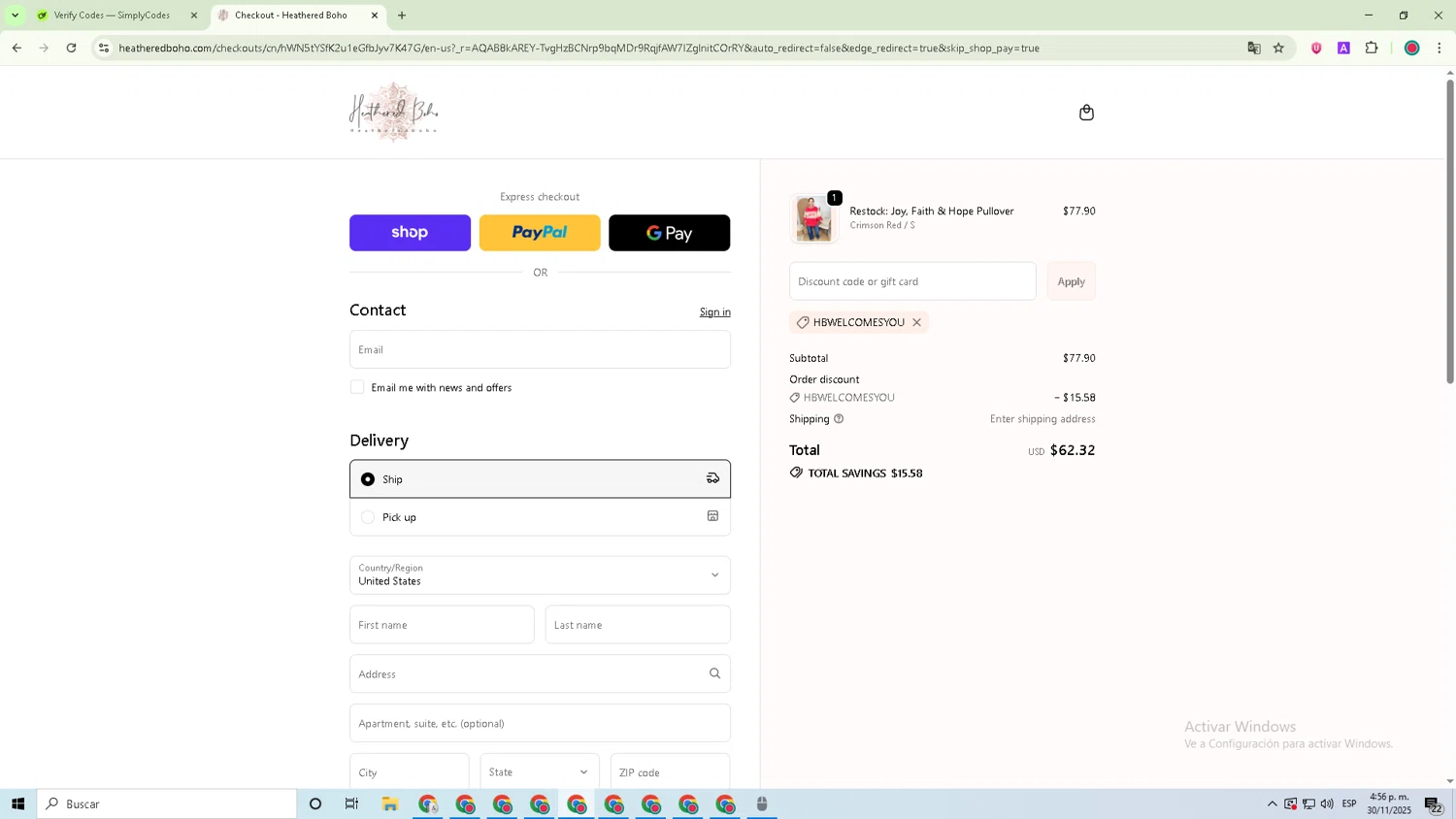Click the Ship option's delivery truck icon
Viewport: 1456px width, 819px height.
click(x=712, y=478)
